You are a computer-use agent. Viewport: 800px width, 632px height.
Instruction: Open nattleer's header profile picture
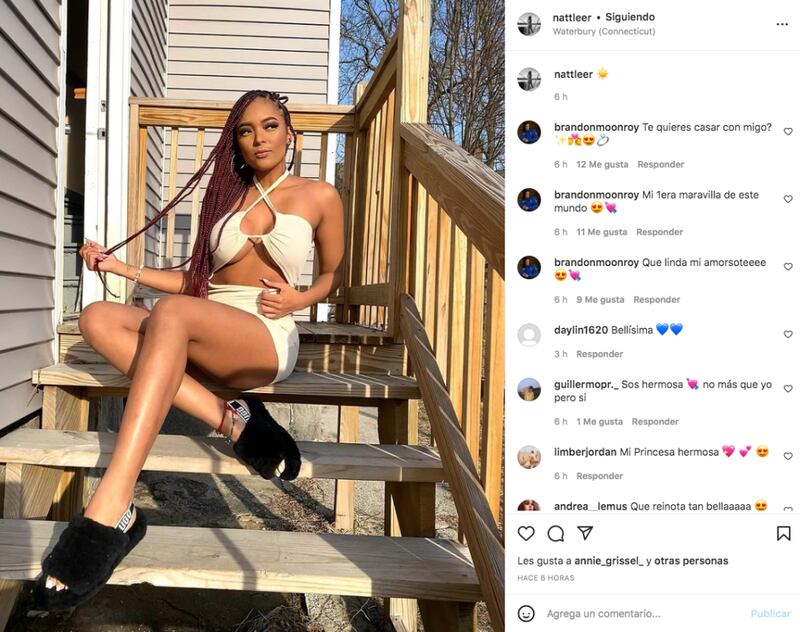529,24
